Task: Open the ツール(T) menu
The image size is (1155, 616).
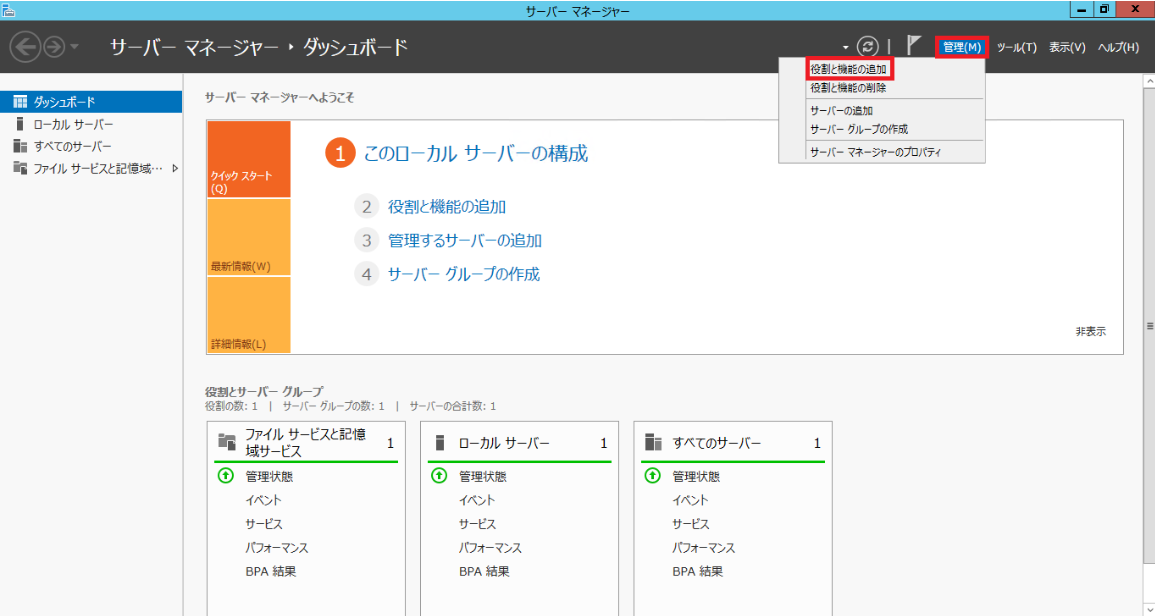Action: [1016, 47]
